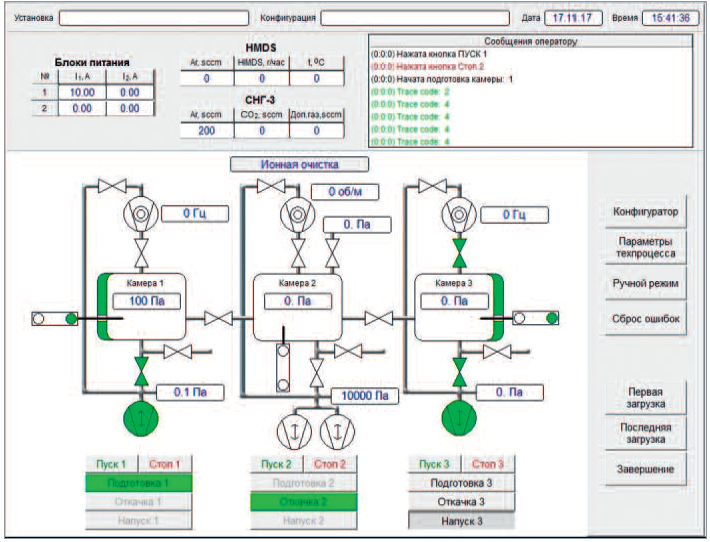
Task: Switch to Ручной режим
Action: pyautogui.click(x=646, y=283)
